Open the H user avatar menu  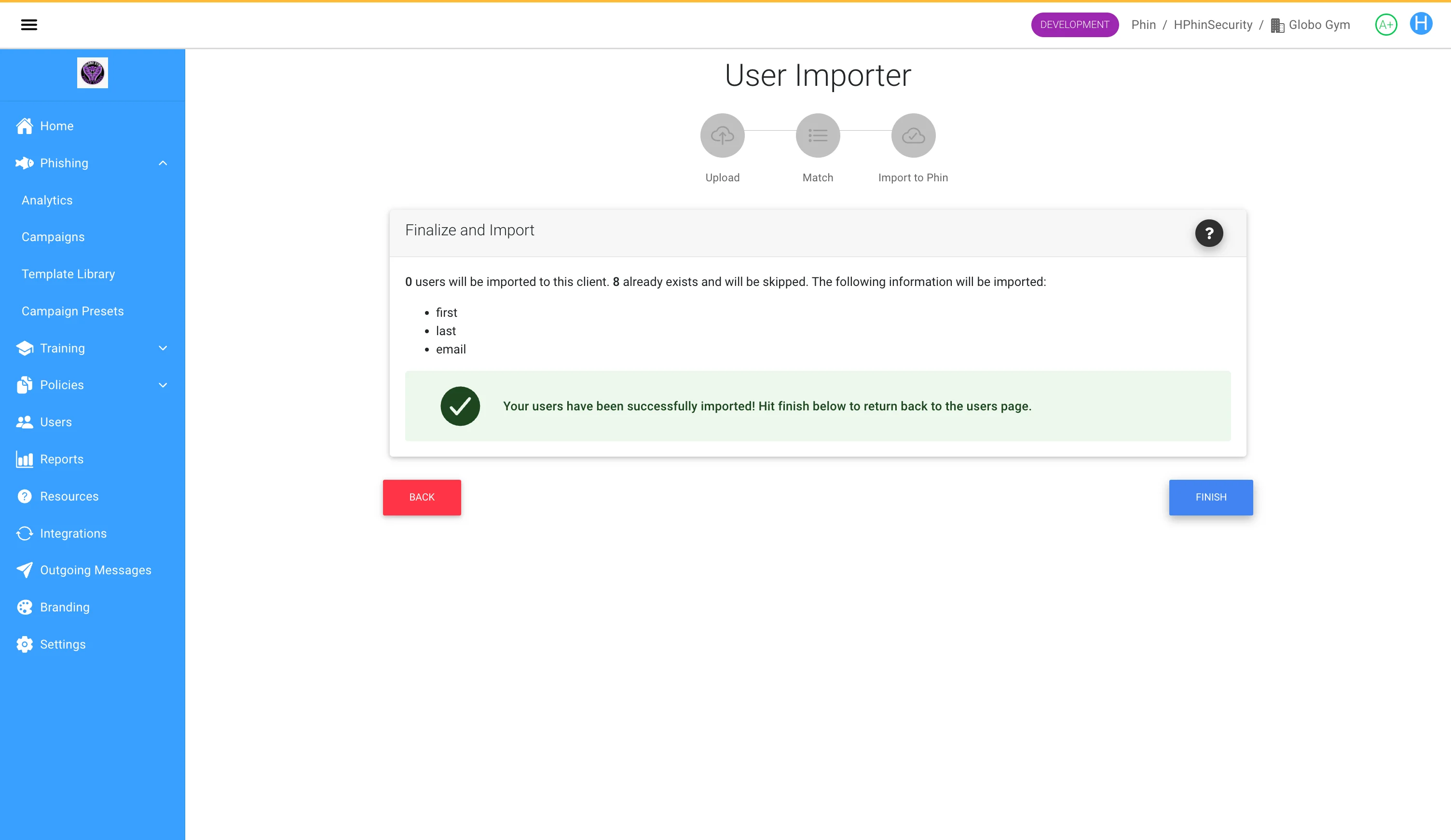(1421, 24)
